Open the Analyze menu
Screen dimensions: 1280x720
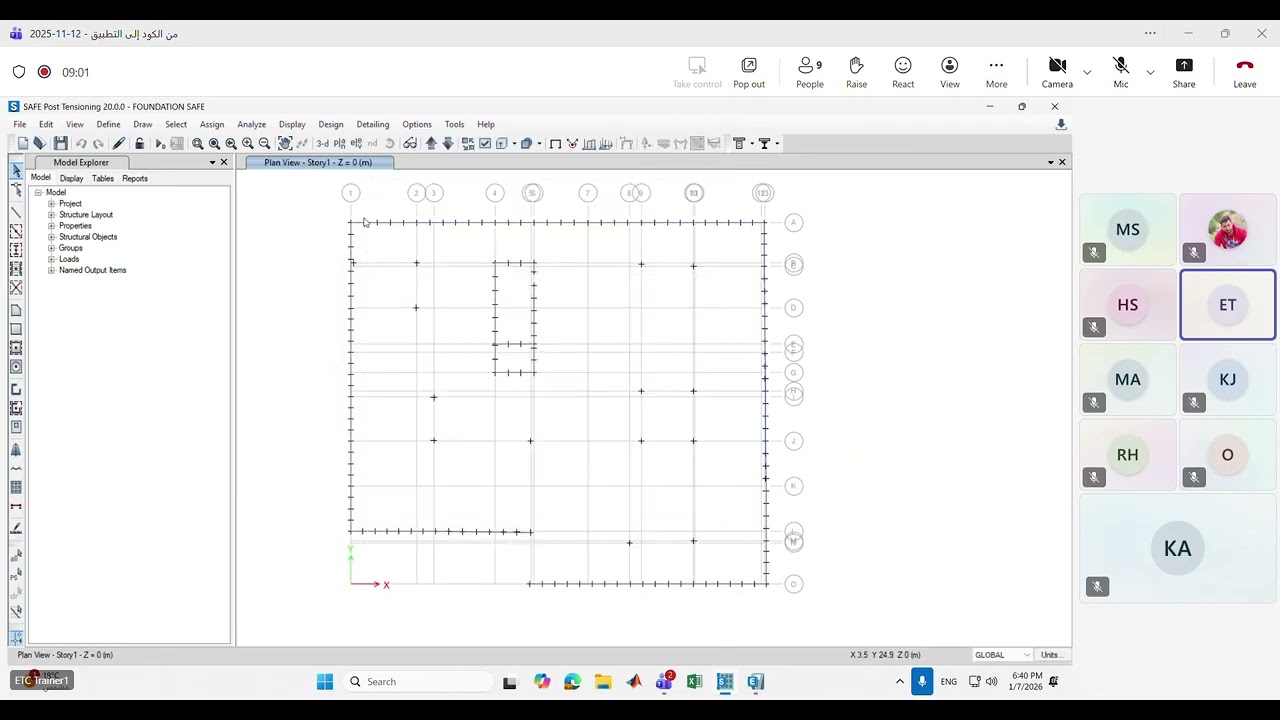251,125
